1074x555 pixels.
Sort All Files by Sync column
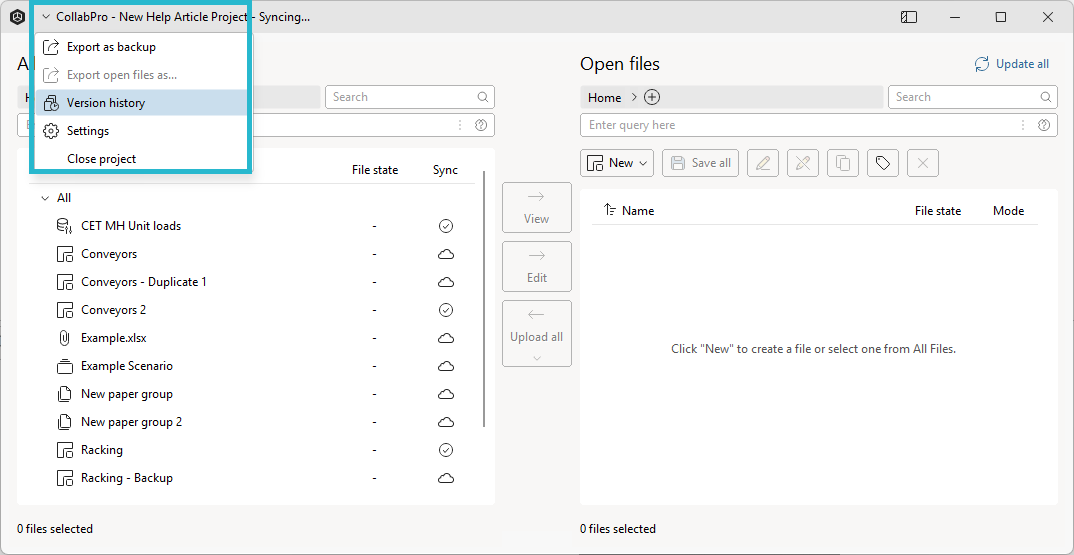pyautogui.click(x=445, y=170)
